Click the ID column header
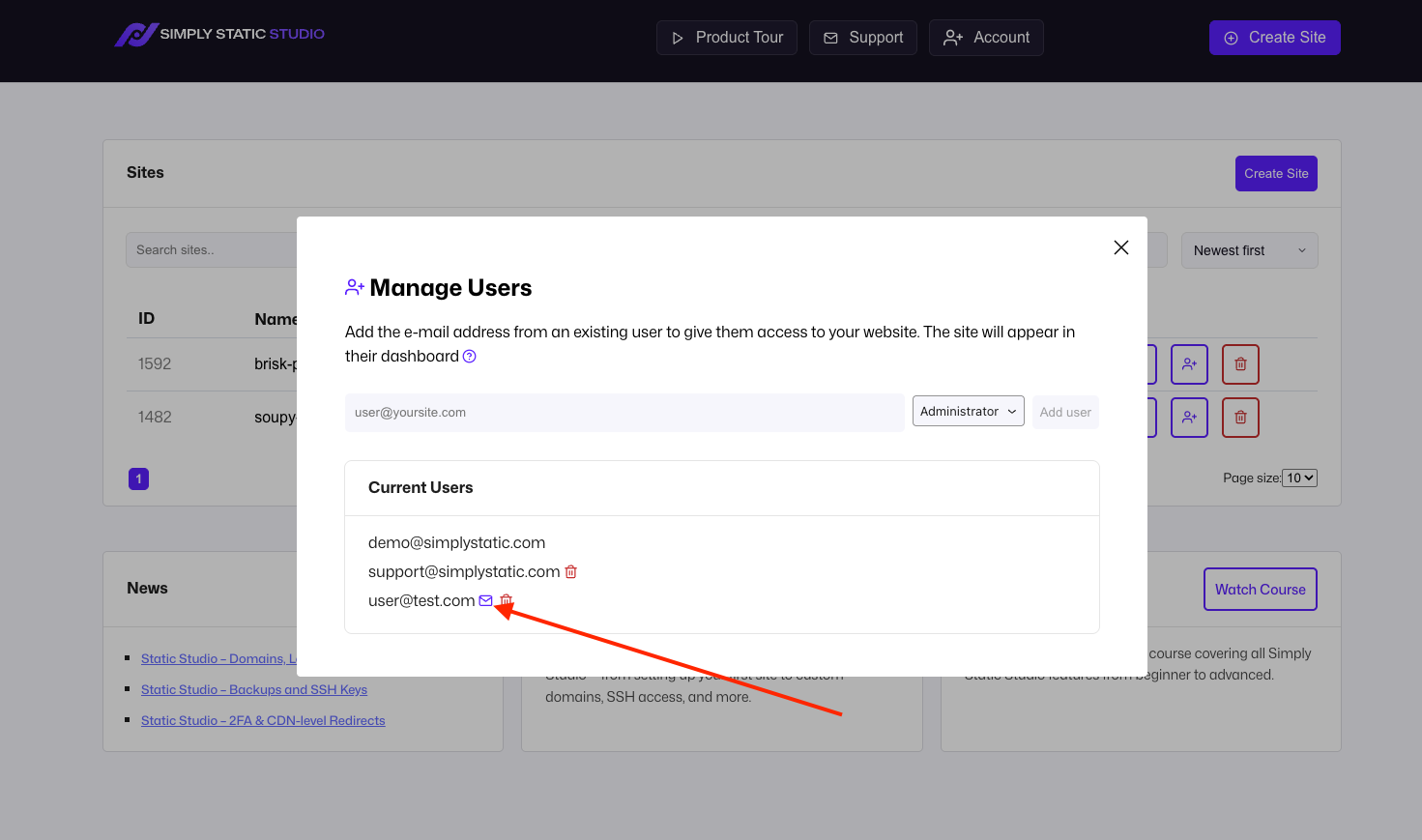 [x=146, y=319]
